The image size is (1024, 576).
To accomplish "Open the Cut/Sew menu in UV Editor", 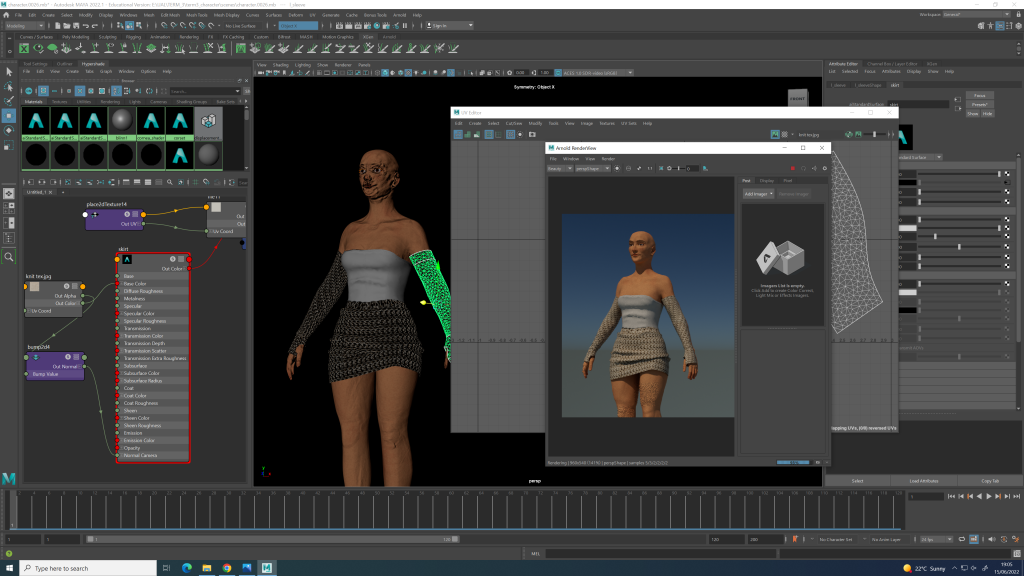I will tap(514, 123).
